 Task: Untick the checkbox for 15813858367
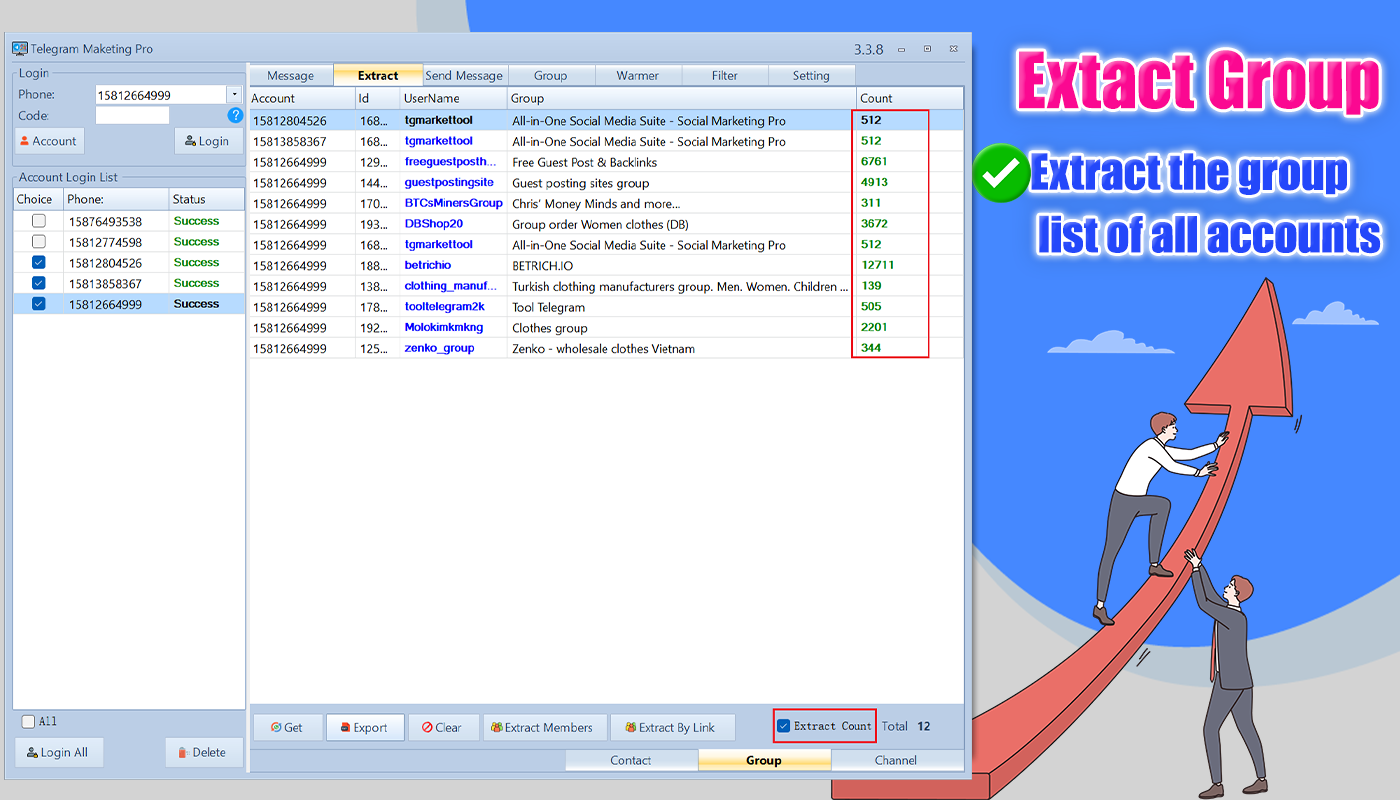click(38, 284)
